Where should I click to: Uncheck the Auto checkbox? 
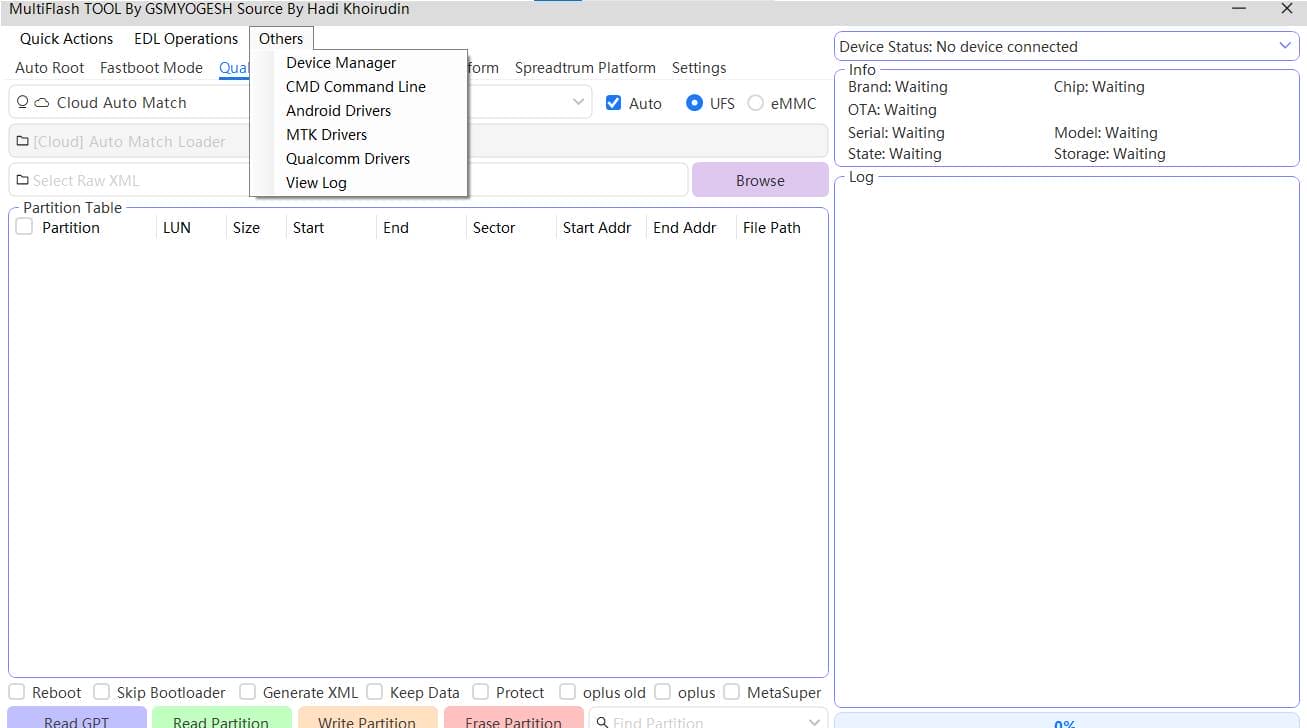coord(613,102)
